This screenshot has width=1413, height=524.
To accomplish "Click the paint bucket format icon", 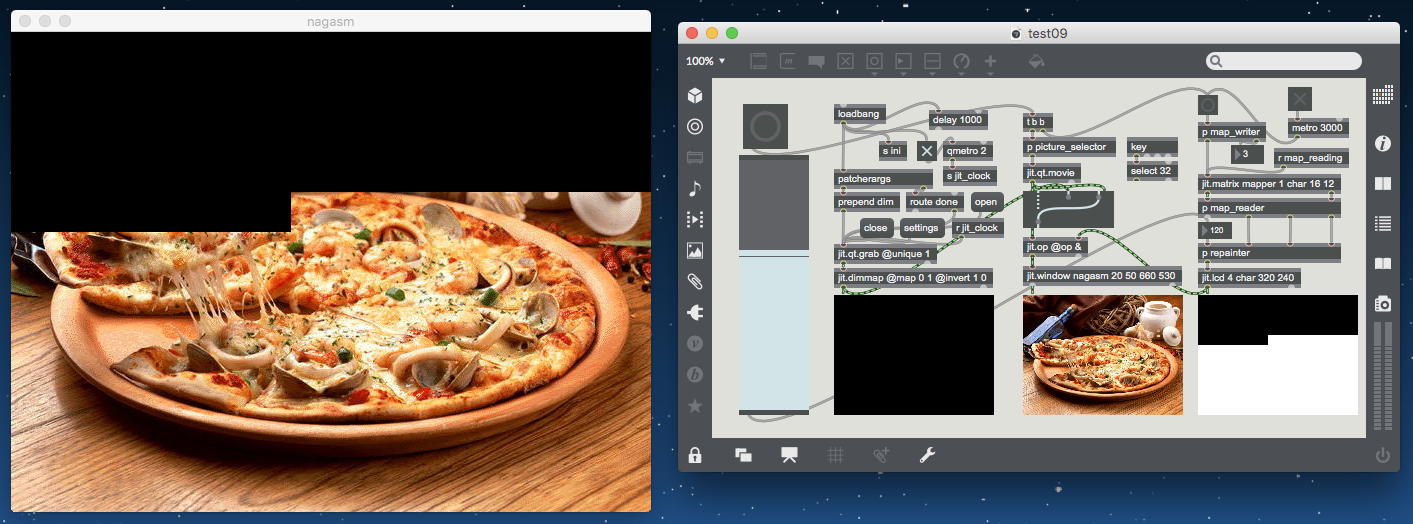I will click(x=1037, y=61).
